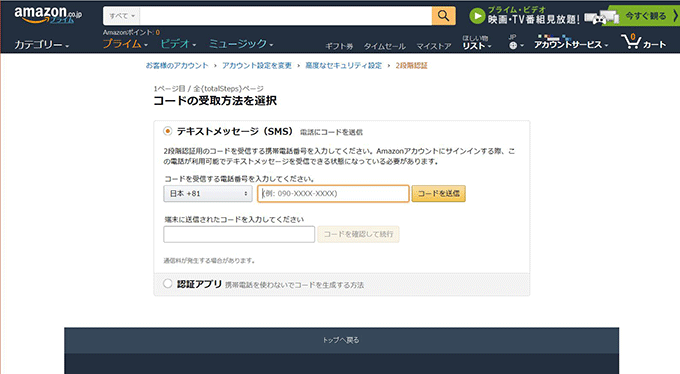Open the shopping cart icon
This screenshot has height=374, width=680.
click(630, 42)
